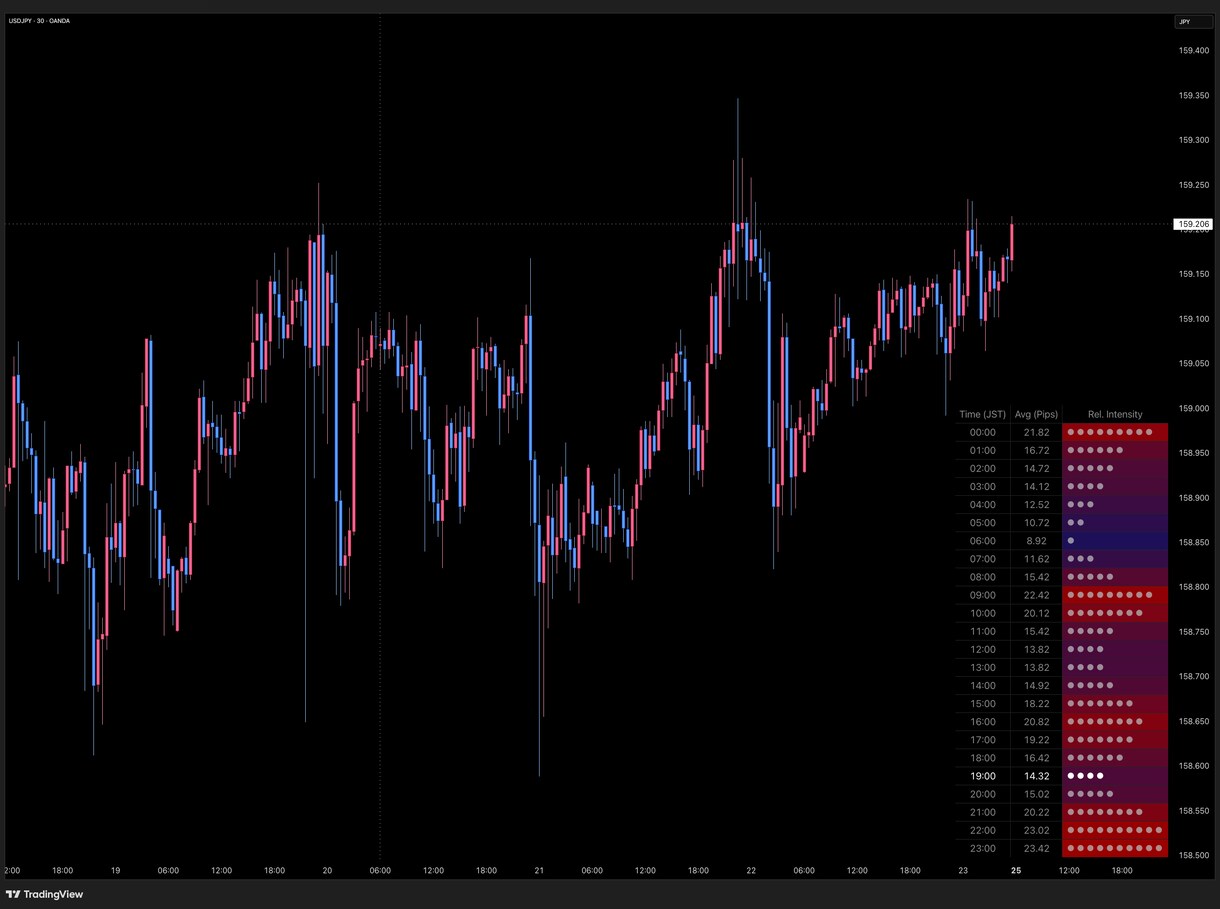The height and width of the screenshot is (909, 1220).
Task: Click the 23.02 average pips value
Action: pyautogui.click(x=1036, y=830)
